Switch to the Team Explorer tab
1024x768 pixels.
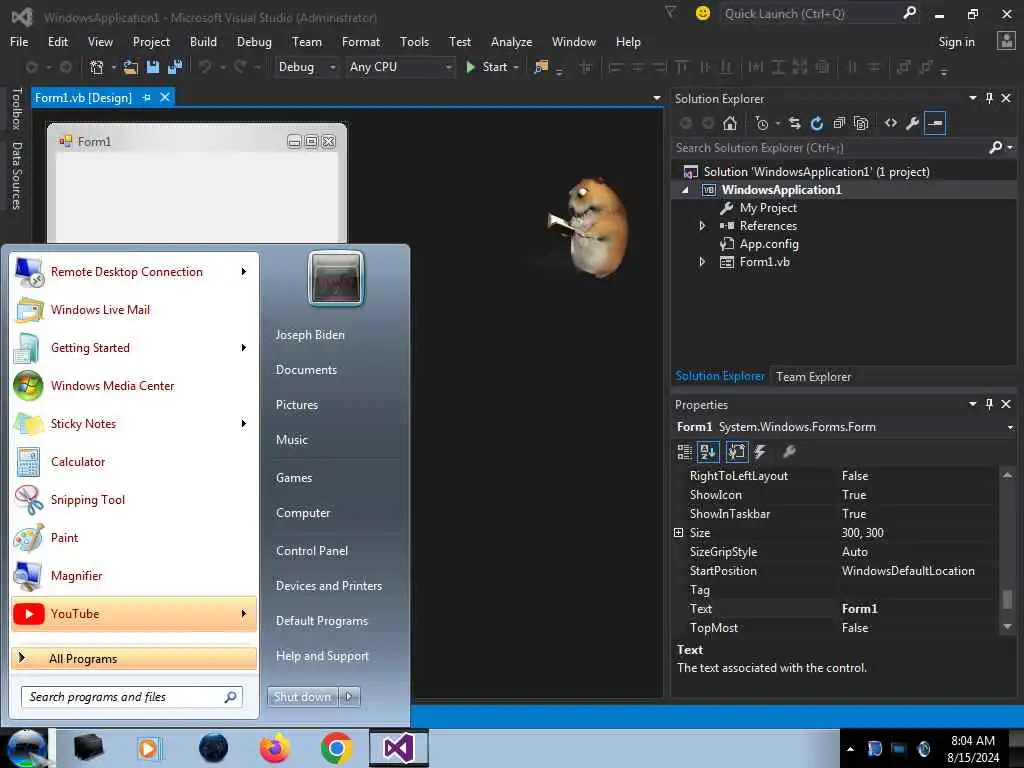(813, 377)
